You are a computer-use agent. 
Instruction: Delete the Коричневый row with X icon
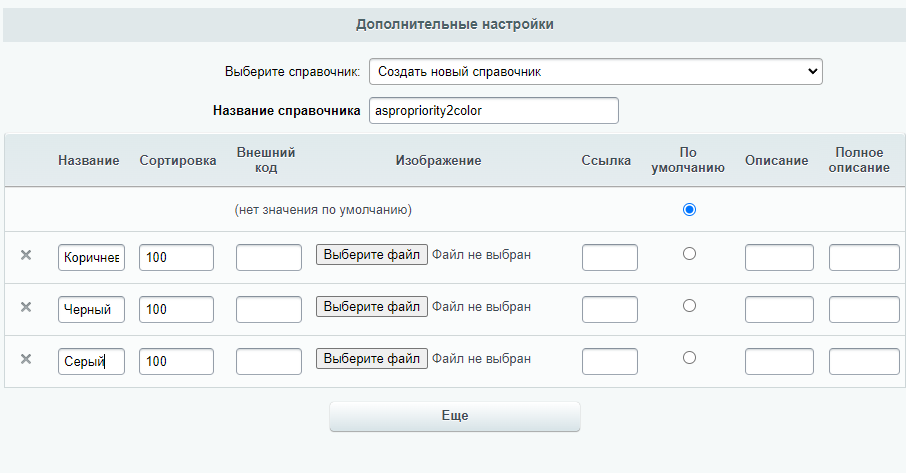[x=26, y=255]
